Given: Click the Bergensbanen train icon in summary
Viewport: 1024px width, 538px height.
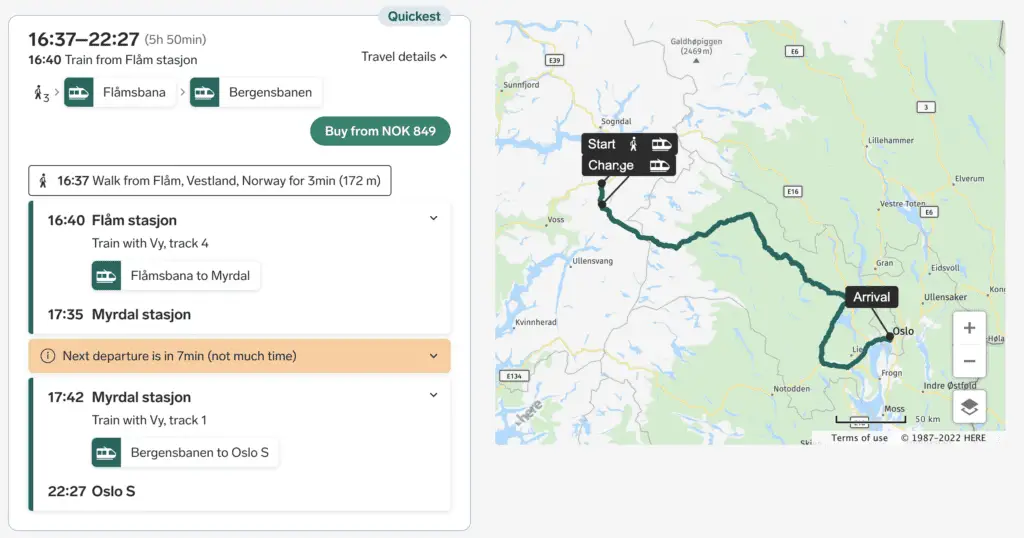Looking at the screenshot, I should (x=204, y=92).
